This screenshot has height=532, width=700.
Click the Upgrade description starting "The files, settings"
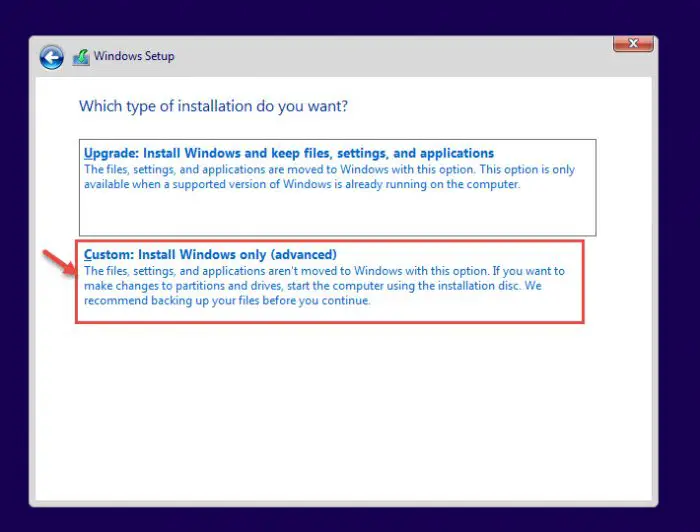[329, 170]
